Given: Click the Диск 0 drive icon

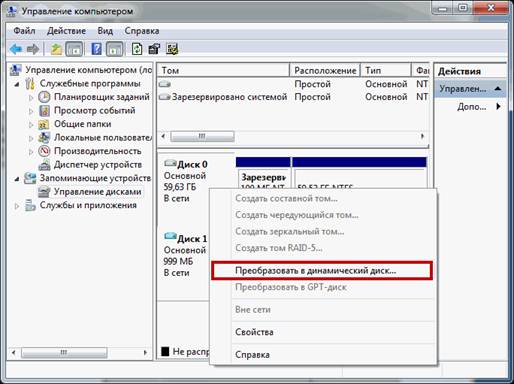Looking at the screenshot, I should (x=170, y=163).
